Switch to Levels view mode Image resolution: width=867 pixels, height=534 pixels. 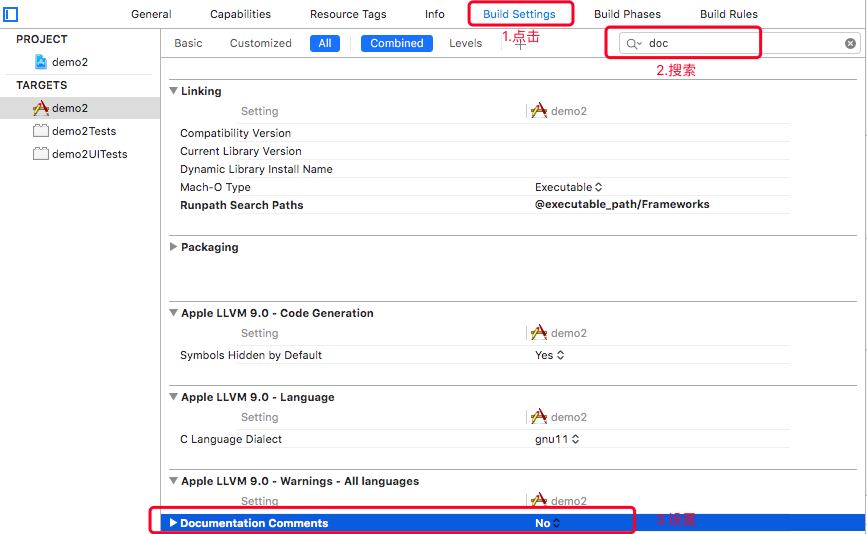pyautogui.click(x=466, y=43)
